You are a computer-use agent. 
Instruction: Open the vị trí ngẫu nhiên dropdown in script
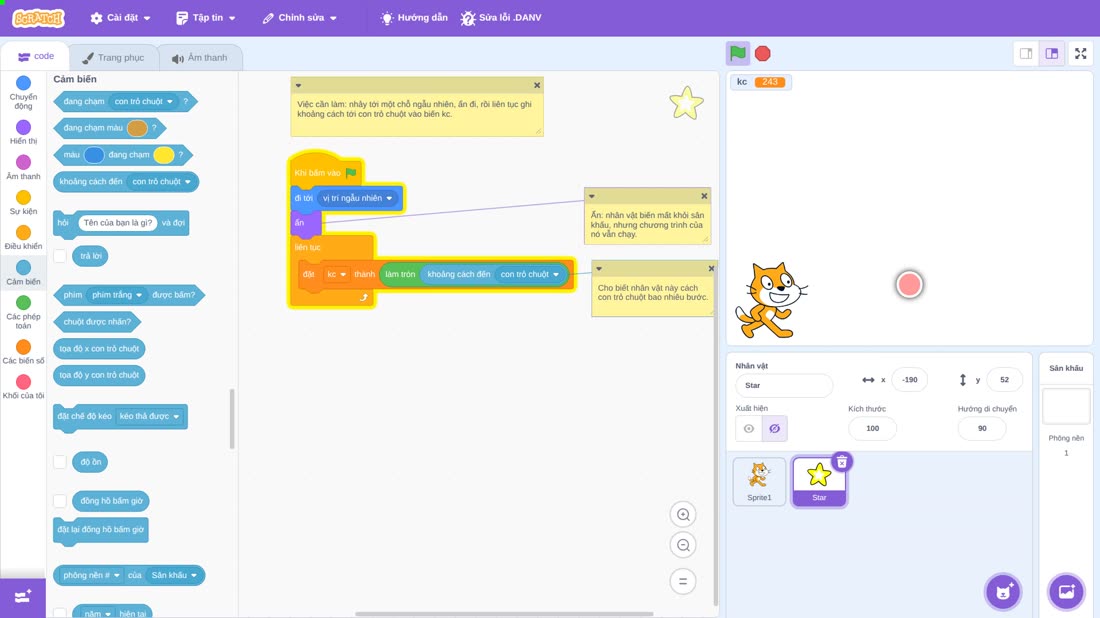pos(358,199)
